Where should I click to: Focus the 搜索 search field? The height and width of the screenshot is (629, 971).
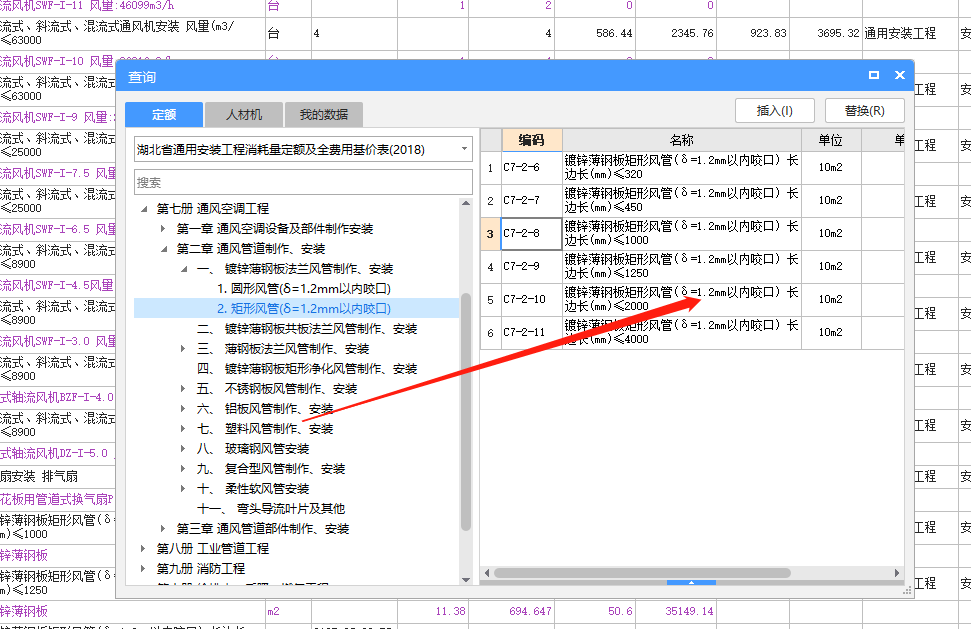coord(303,183)
